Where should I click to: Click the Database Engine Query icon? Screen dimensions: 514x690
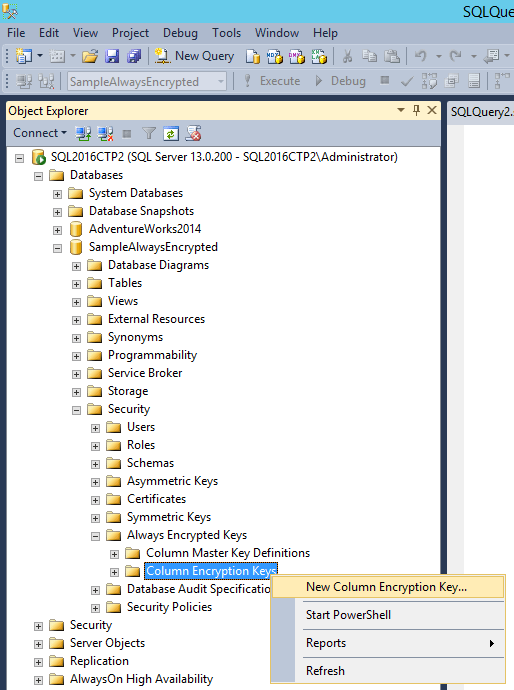[x=253, y=56]
